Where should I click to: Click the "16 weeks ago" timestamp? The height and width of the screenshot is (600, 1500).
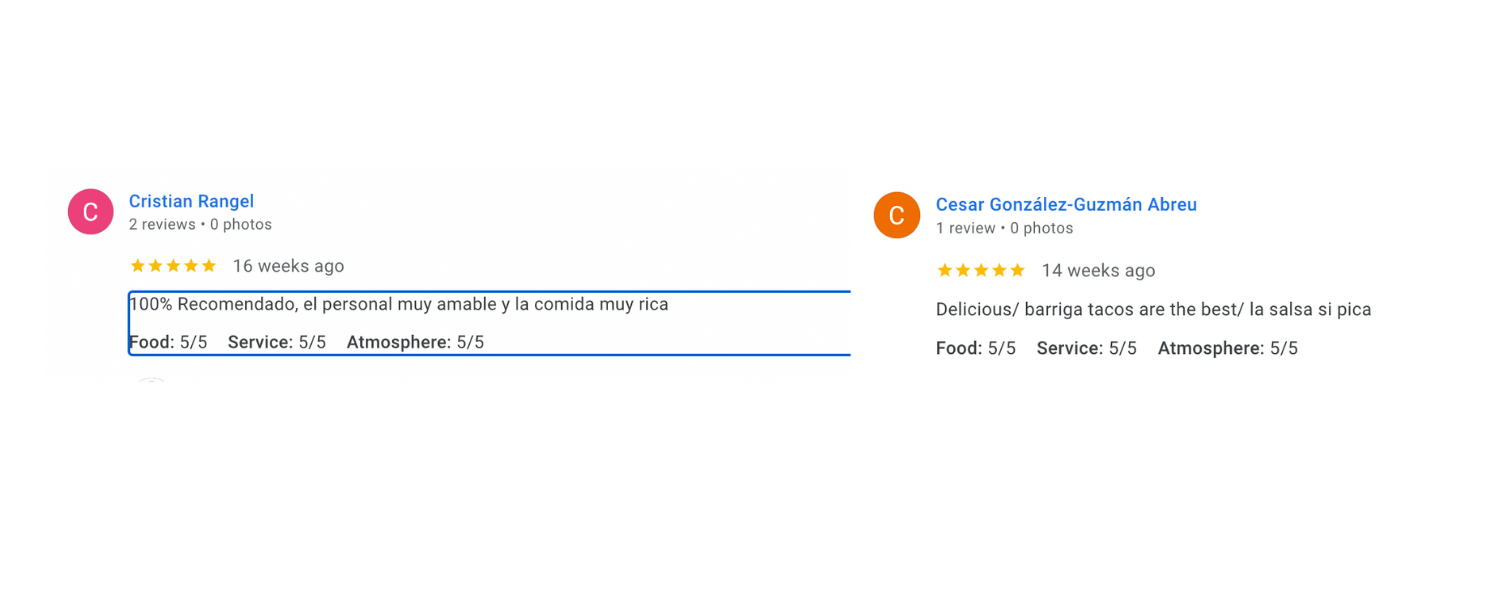pos(288,266)
